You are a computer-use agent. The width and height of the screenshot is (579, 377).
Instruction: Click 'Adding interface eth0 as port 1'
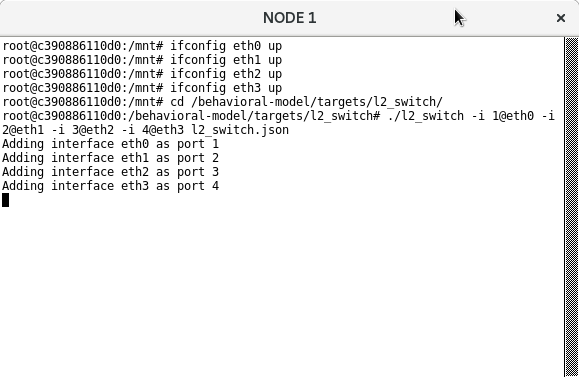click(x=110, y=144)
